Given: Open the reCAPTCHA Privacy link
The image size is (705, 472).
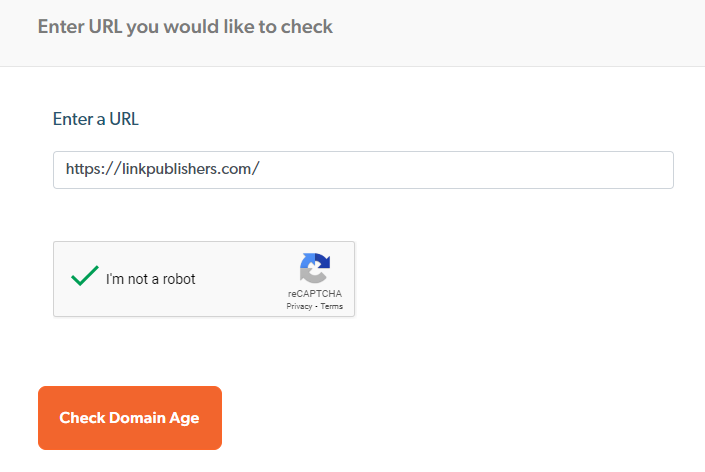Looking at the screenshot, I should click(298, 307).
